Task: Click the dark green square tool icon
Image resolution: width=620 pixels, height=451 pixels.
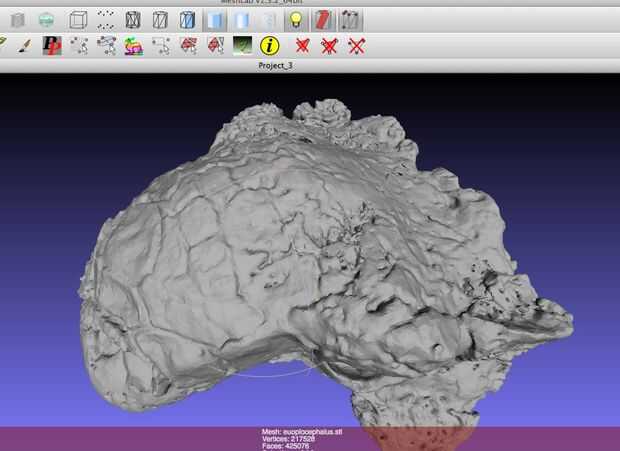Action: pos(242,46)
